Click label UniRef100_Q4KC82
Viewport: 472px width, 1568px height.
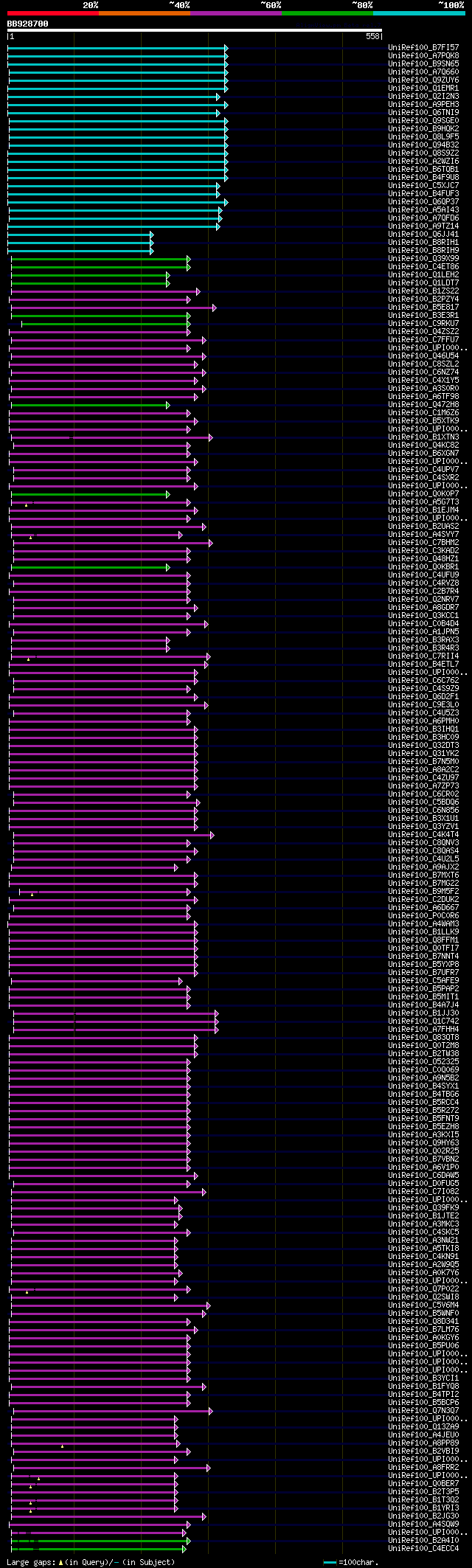coord(423,445)
